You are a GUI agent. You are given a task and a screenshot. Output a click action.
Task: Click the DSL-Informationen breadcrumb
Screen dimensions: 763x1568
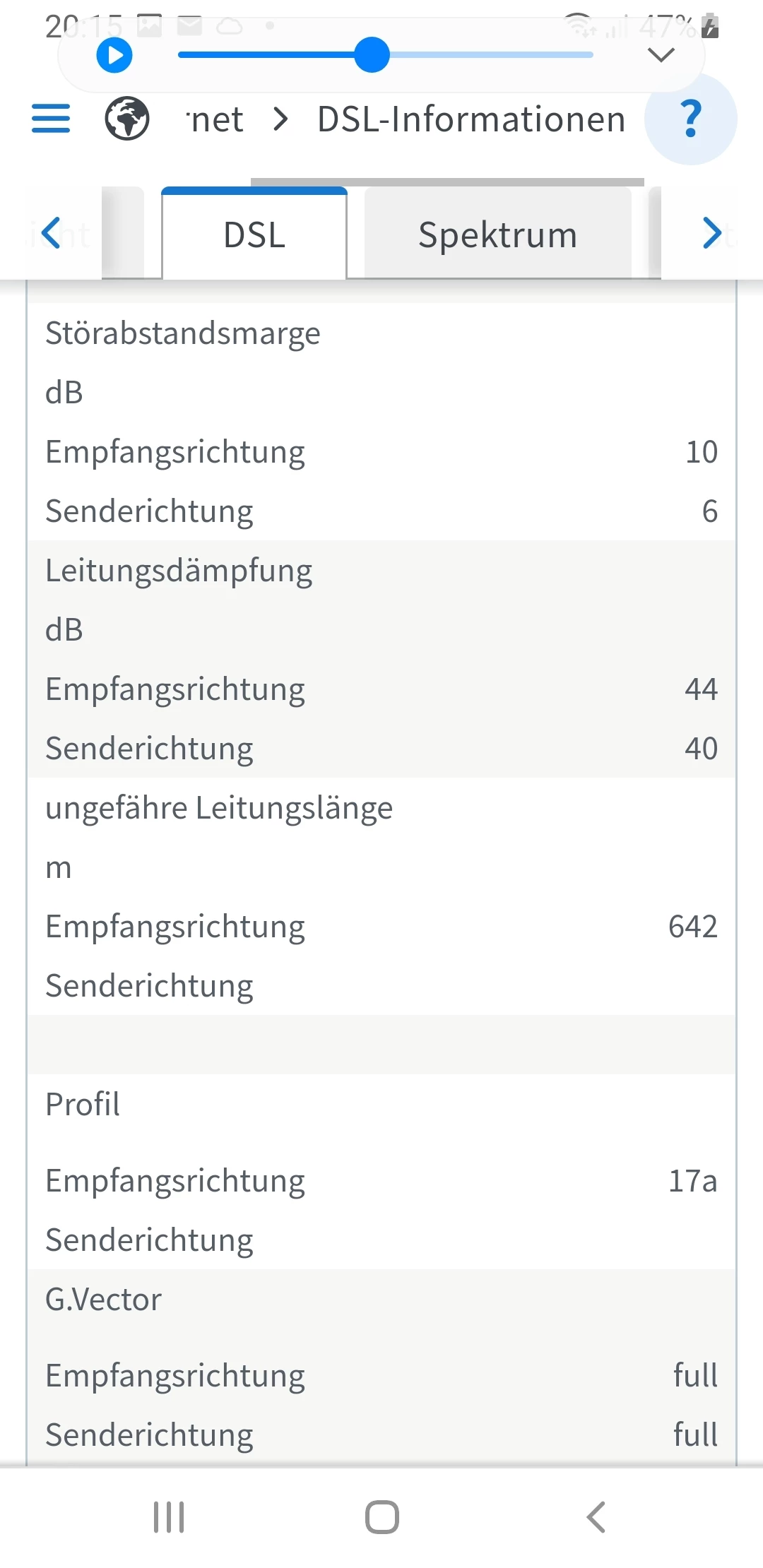coord(471,119)
